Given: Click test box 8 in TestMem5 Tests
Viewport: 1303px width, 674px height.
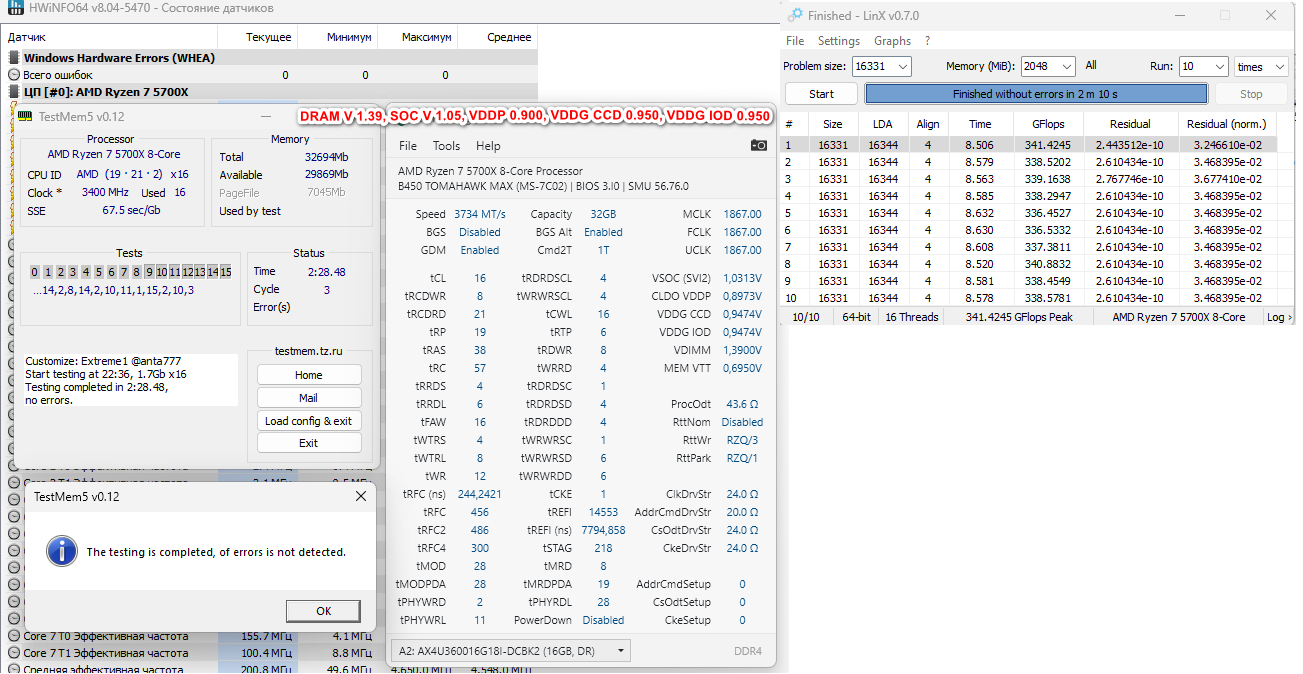Looking at the screenshot, I should 136,272.
